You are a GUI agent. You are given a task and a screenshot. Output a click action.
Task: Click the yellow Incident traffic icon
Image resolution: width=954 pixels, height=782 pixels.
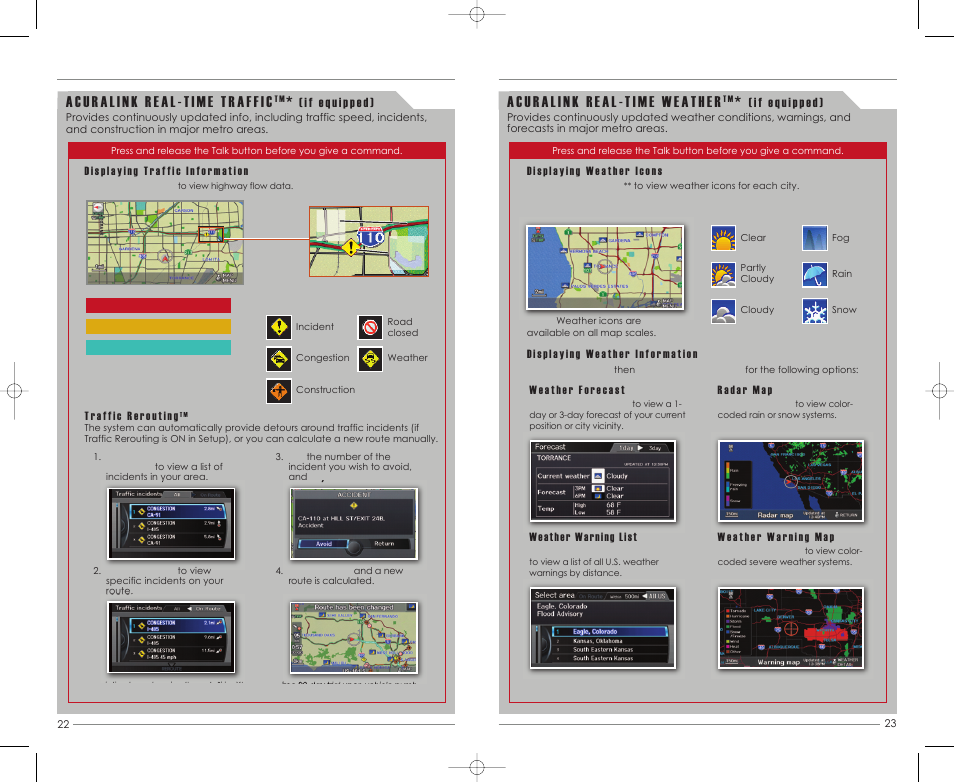[279, 327]
